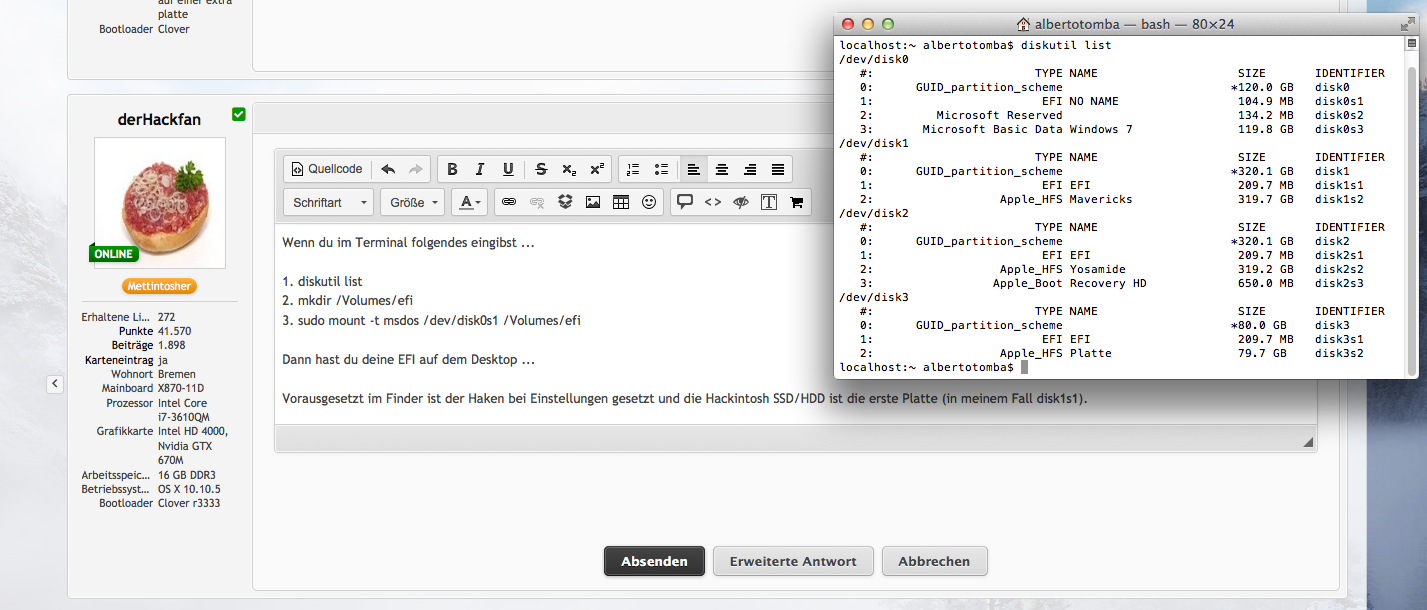Image resolution: width=1427 pixels, height=610 pixels.
Task: Insert a code block
Action: [x=713, y=202]
